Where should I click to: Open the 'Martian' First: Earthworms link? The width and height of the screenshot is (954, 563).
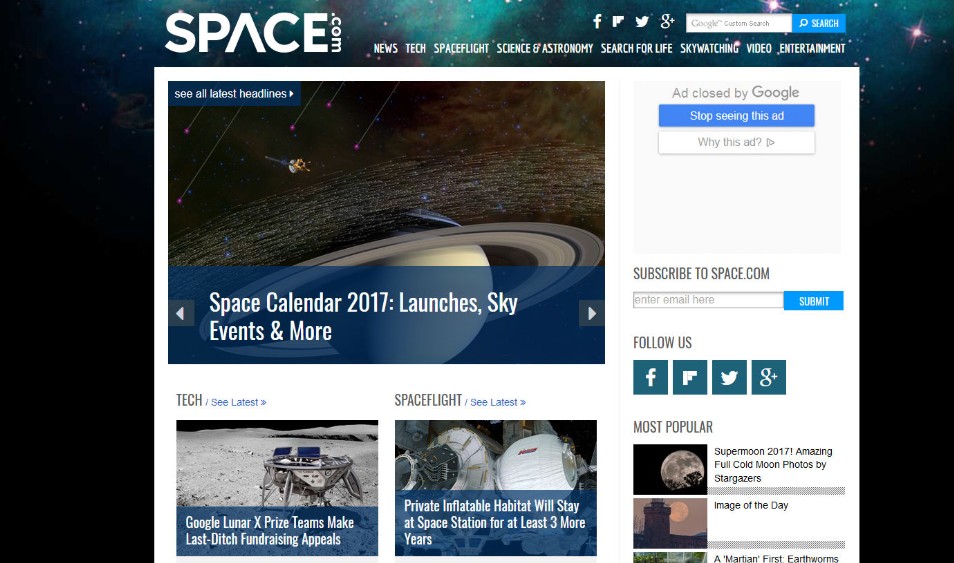click(776, 558)
